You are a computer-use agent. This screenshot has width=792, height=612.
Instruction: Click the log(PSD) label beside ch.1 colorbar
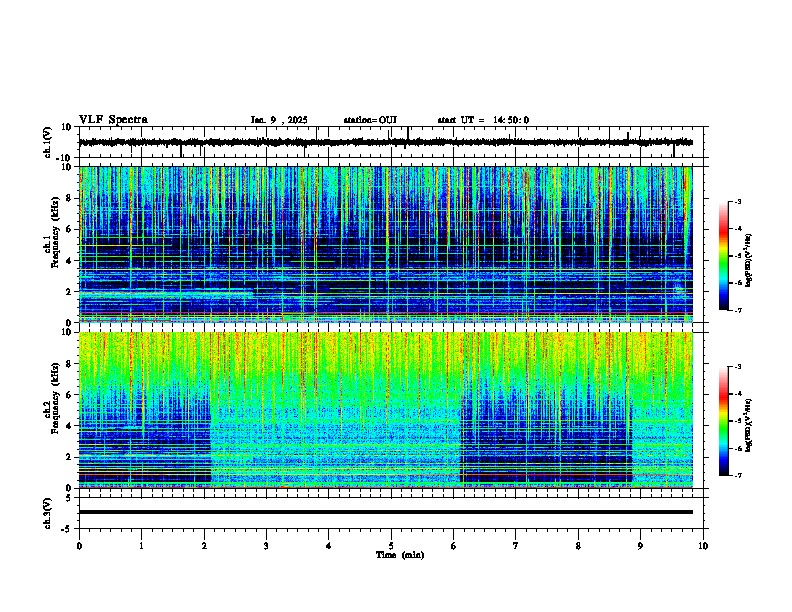pyautogui.click(x=748, y=261)
